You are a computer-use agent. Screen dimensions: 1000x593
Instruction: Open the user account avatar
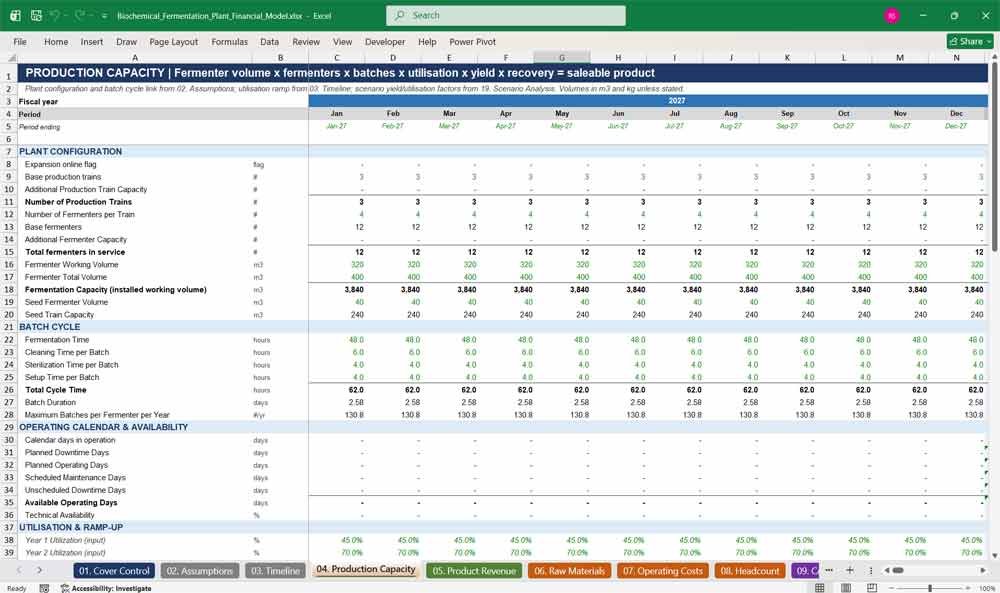[892, 16]
